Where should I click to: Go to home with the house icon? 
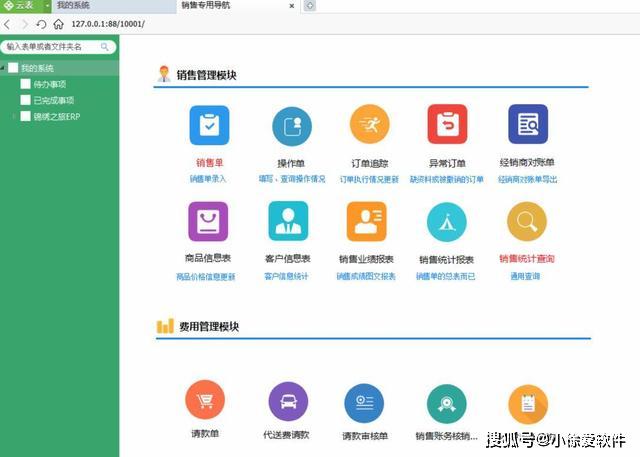(x=58, y=24)
